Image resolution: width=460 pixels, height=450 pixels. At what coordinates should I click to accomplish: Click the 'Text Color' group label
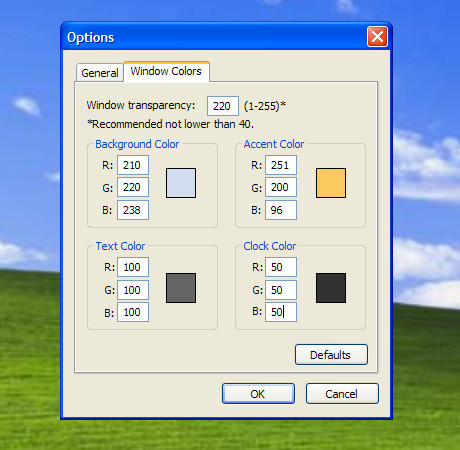pos(120,246)
